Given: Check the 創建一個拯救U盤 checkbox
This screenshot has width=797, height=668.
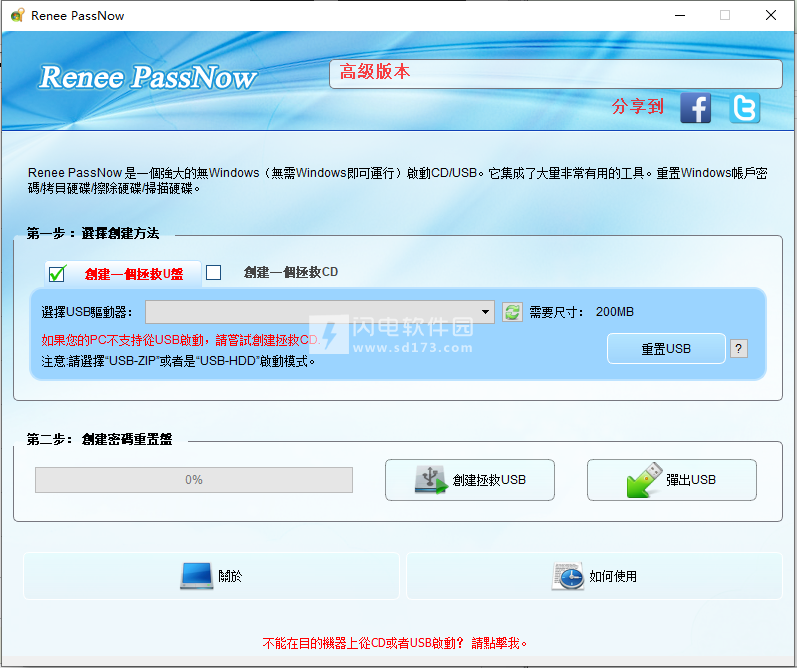Looking at the screenshot, I should [57, 274].
